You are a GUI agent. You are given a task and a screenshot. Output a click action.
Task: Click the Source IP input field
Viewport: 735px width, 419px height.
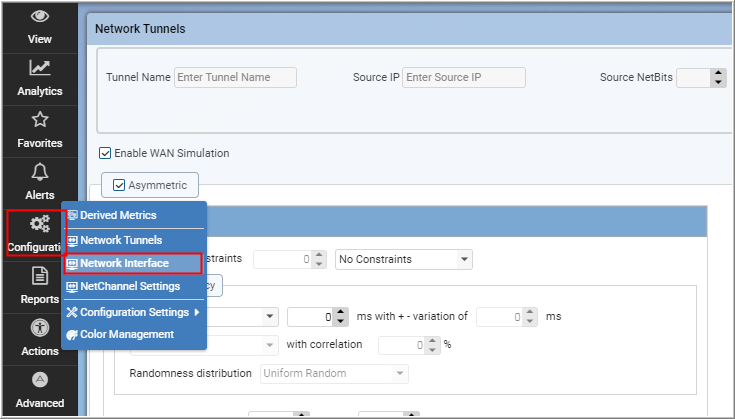(x=464, y=77)
